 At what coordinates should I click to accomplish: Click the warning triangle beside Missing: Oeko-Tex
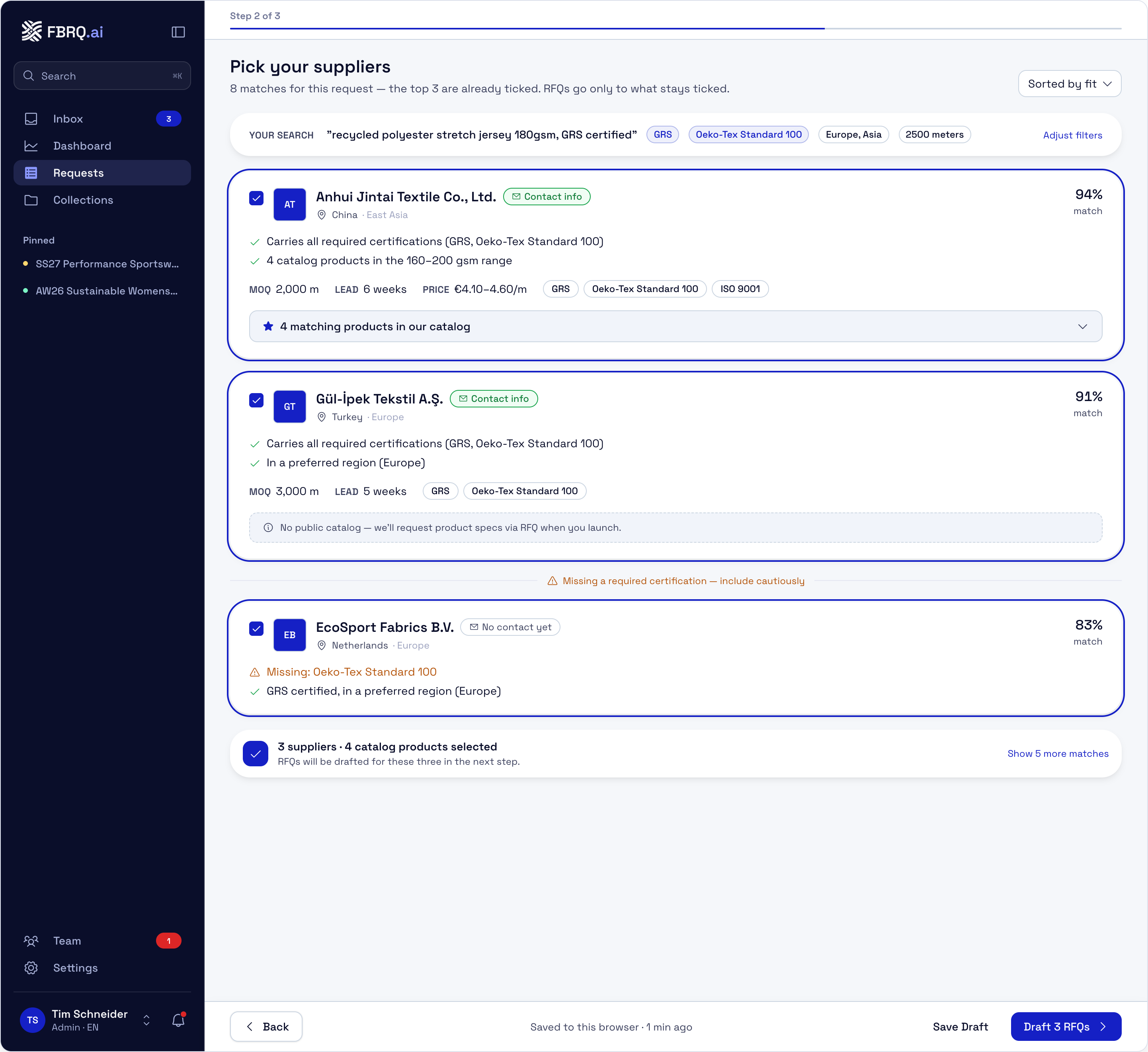(x=254, y=672)
